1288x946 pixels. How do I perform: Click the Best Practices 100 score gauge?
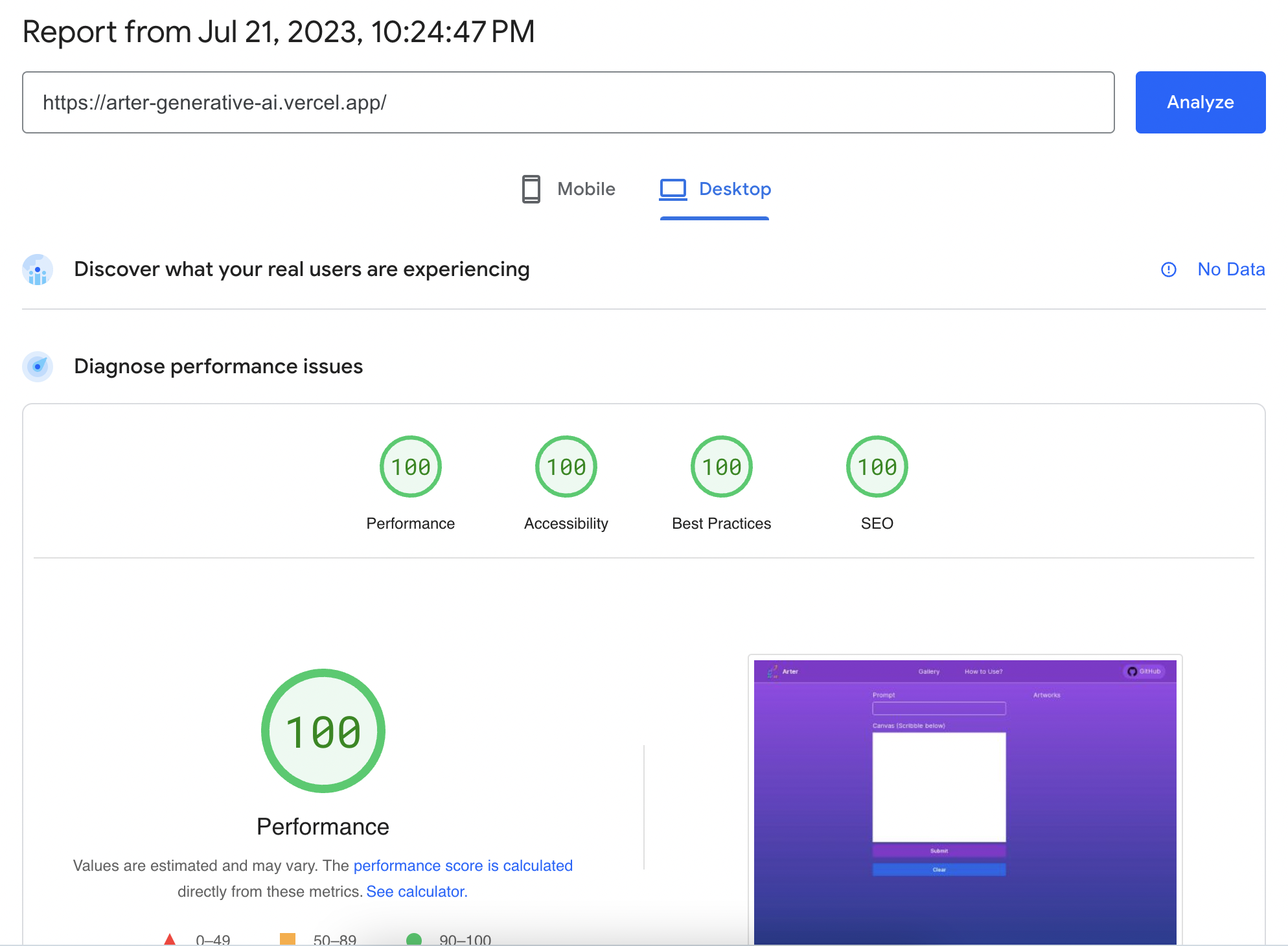coord(721,467)
